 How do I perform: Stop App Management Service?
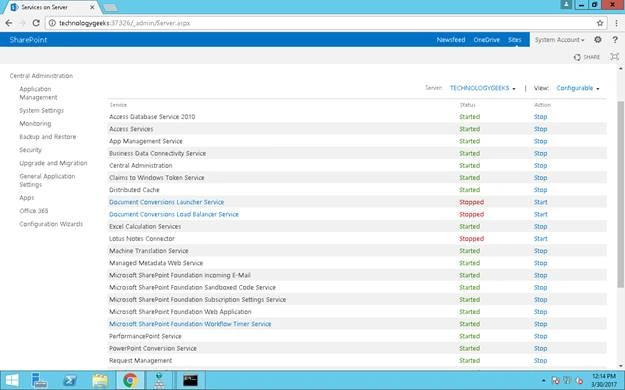pyautogui.click(x=540, y=141)
